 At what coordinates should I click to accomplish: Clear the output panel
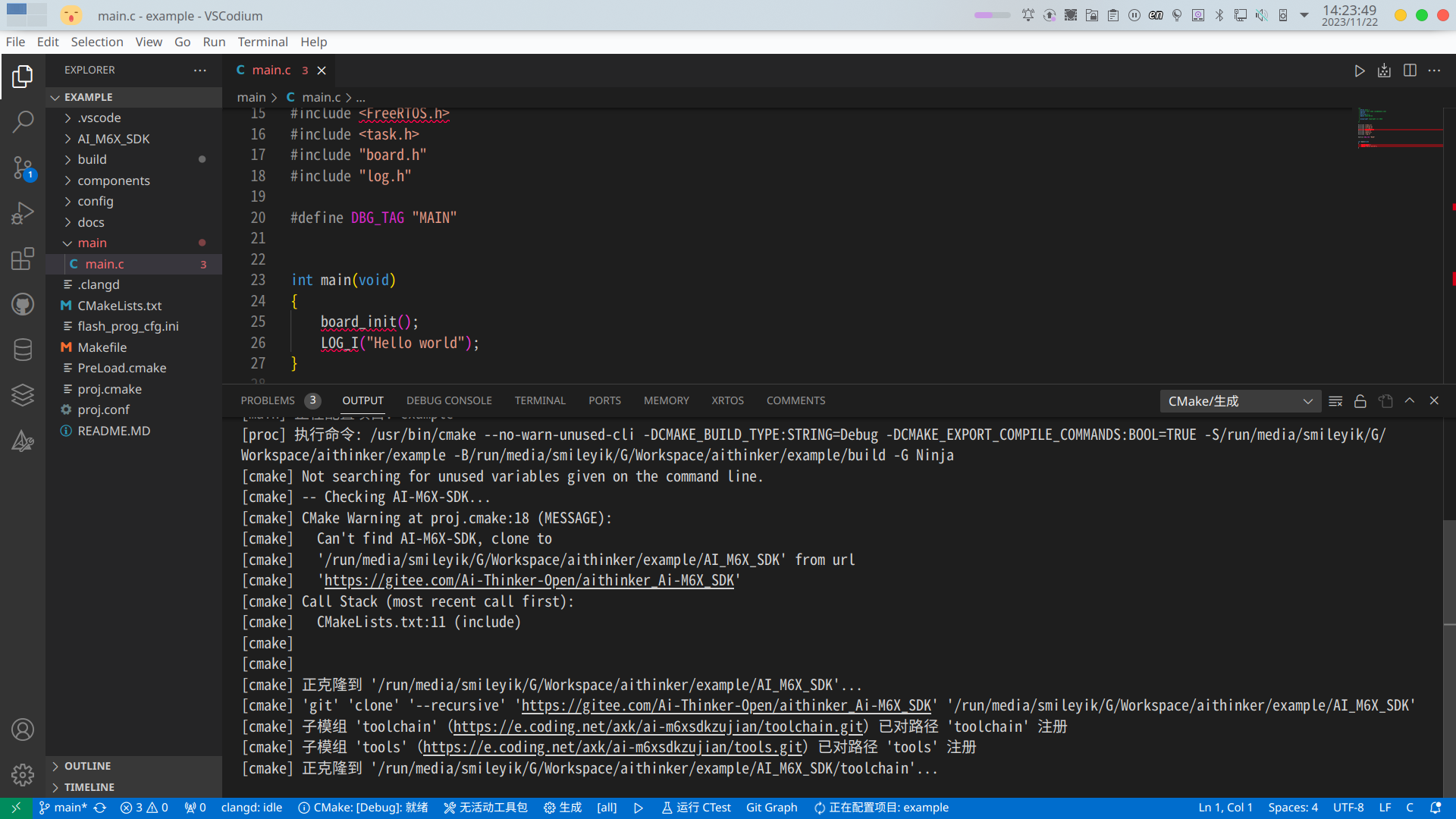pos(1336,401)
